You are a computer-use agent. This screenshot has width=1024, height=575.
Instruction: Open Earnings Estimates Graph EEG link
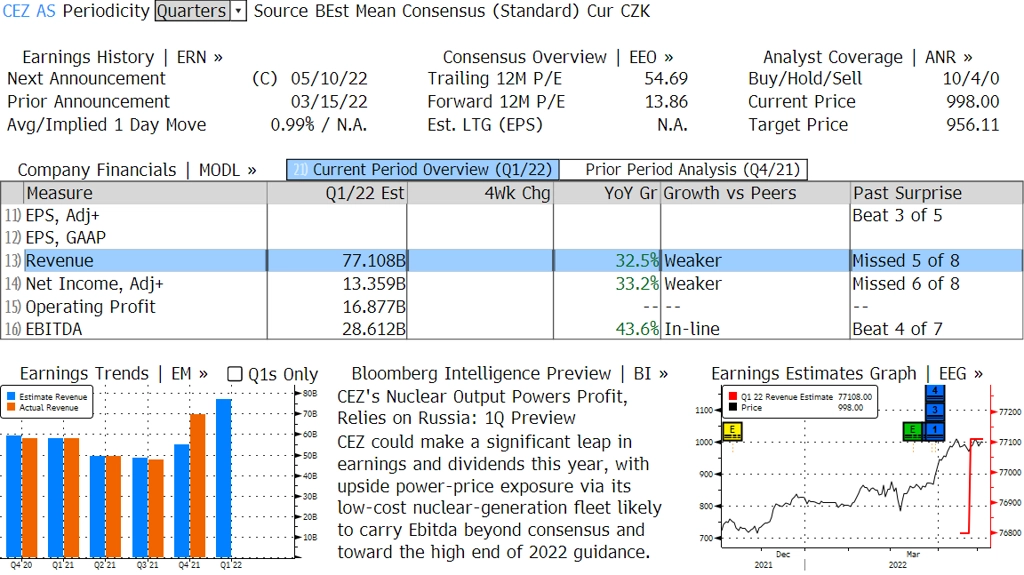(x=847, y=374)
